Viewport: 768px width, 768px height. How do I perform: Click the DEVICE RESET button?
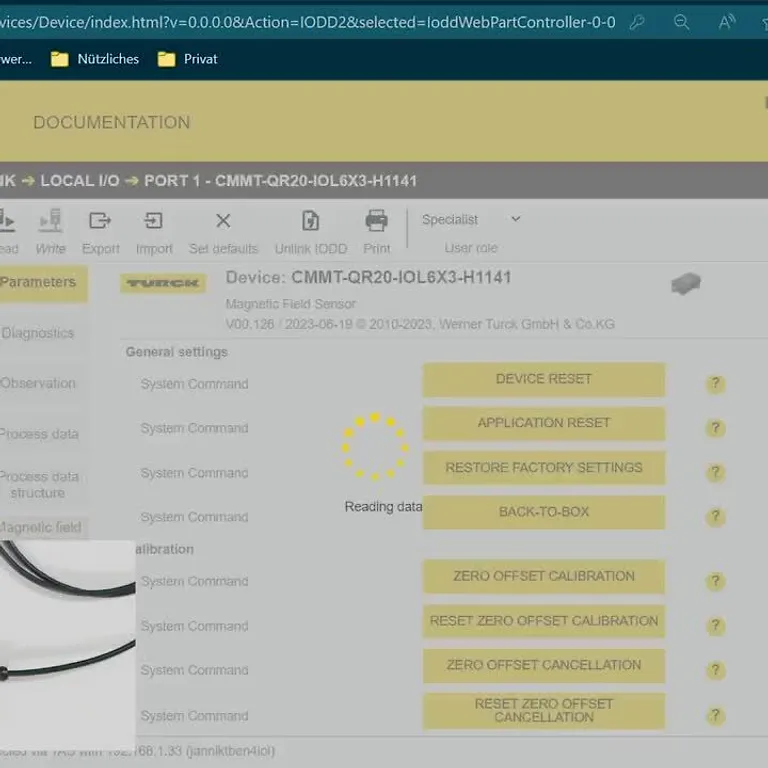[544, 379]
